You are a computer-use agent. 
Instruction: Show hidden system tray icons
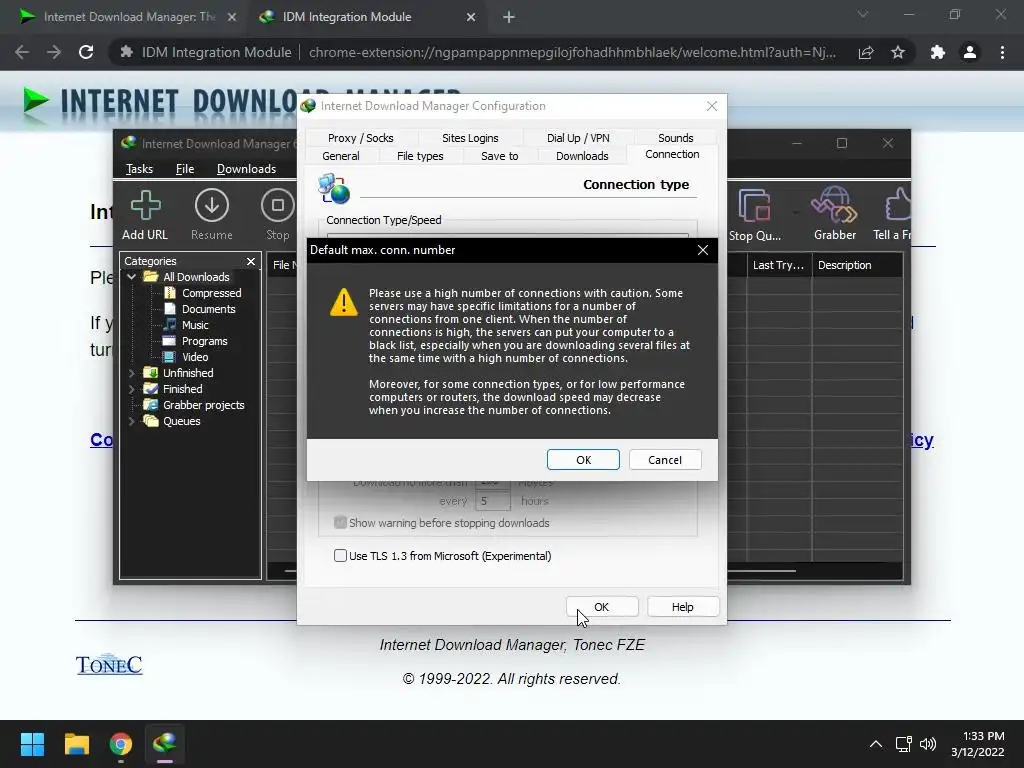(x=876, y=744)
